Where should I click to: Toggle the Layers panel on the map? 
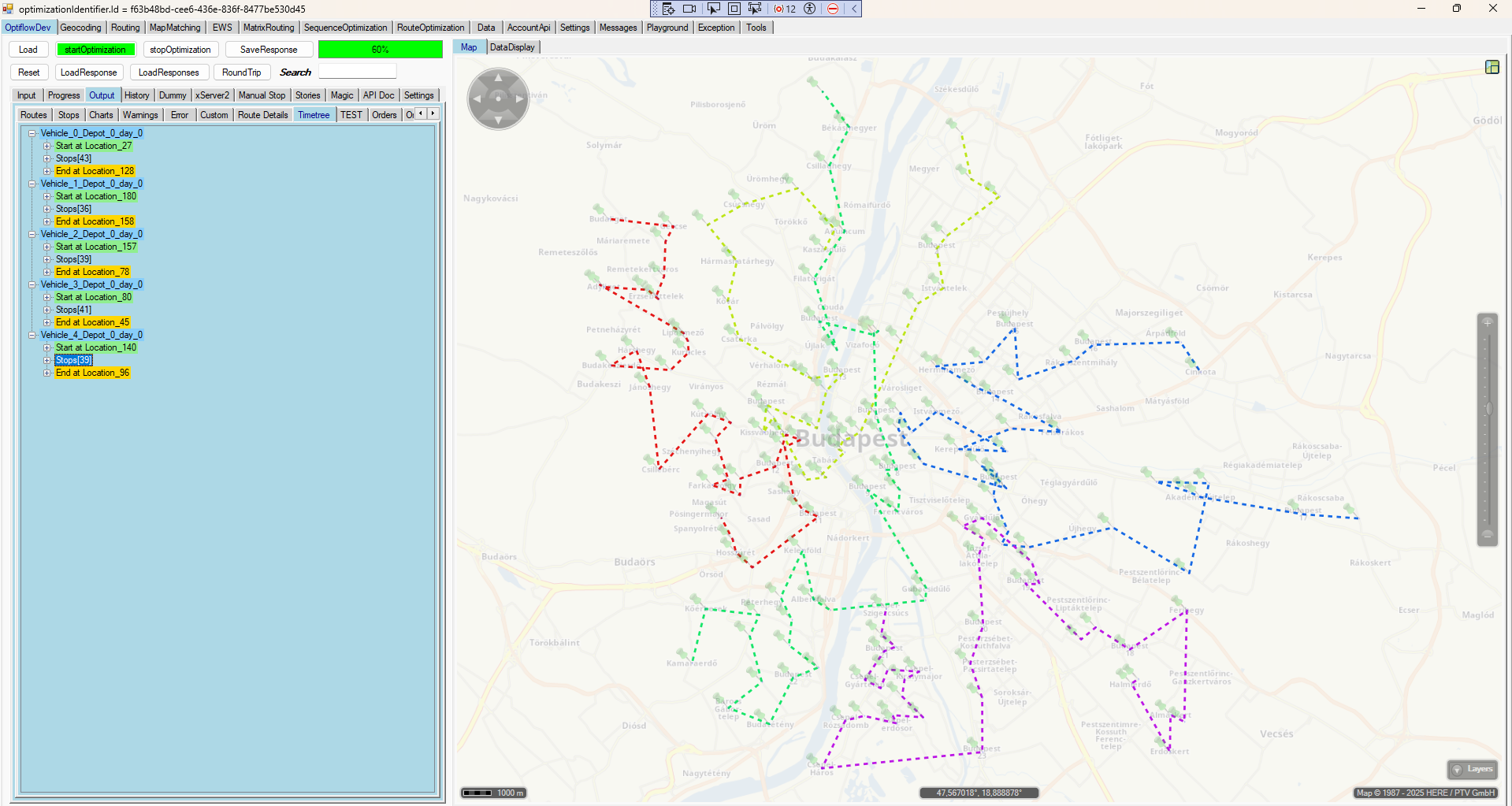(x=1472, y=769)
